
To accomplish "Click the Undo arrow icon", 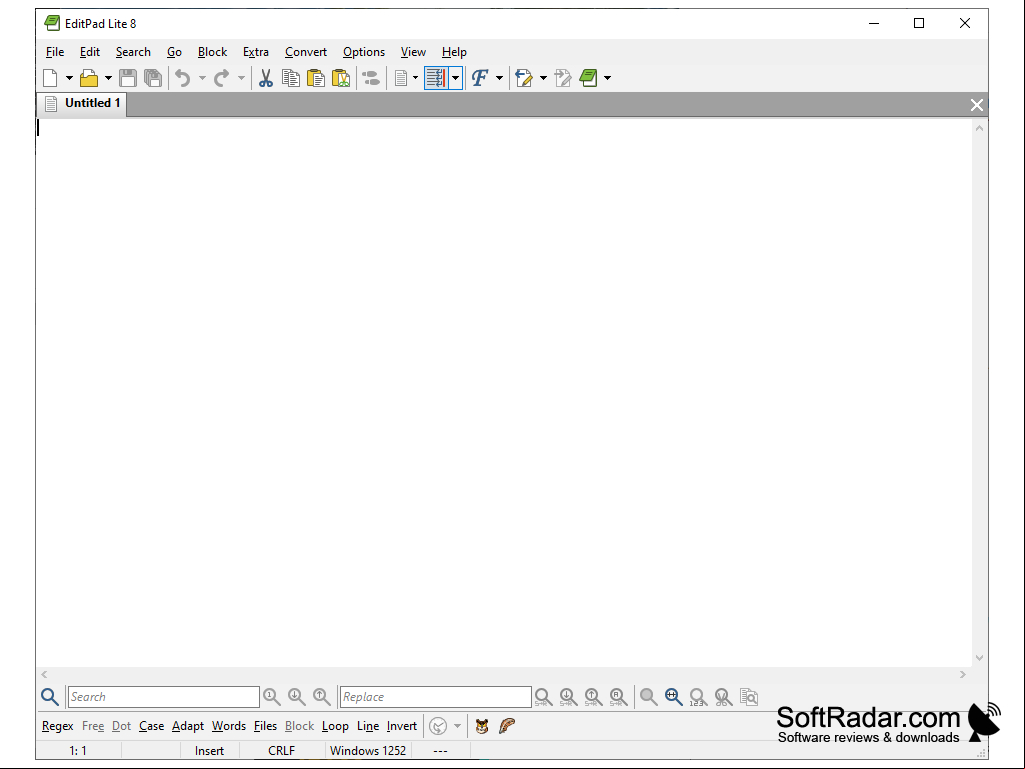I will 183,78.
